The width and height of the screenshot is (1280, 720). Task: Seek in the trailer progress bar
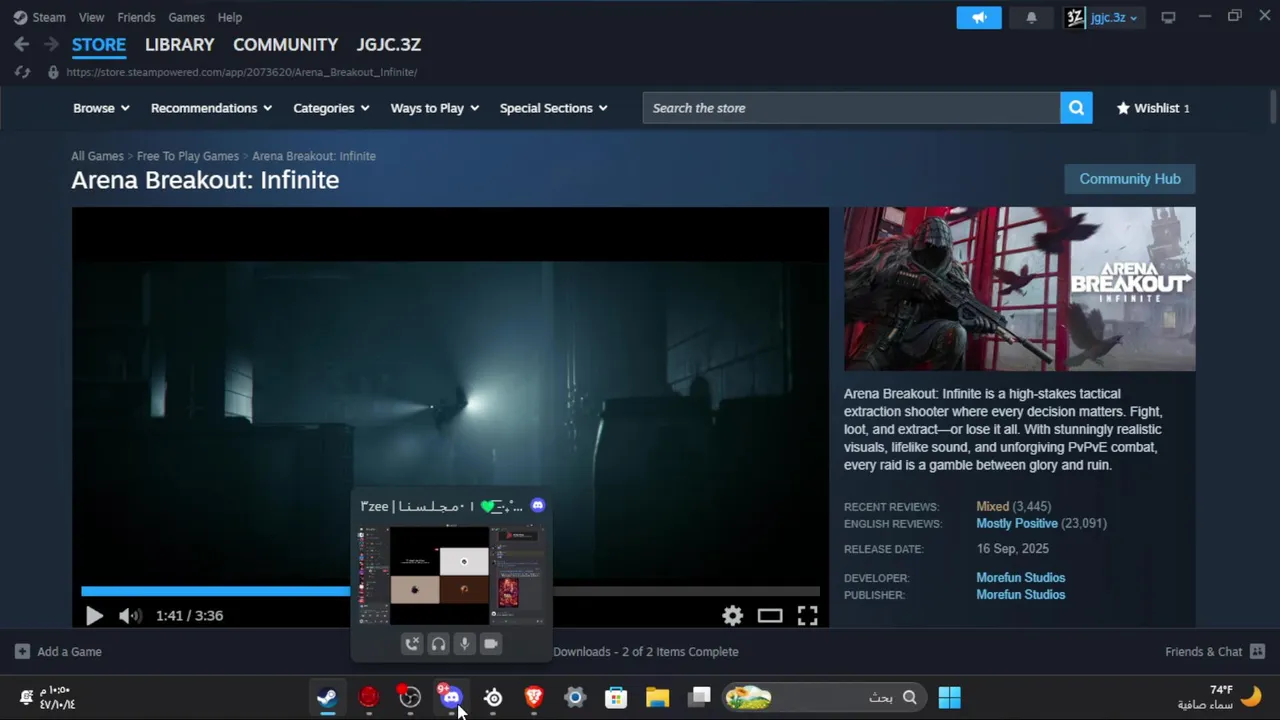coord(450,591)
